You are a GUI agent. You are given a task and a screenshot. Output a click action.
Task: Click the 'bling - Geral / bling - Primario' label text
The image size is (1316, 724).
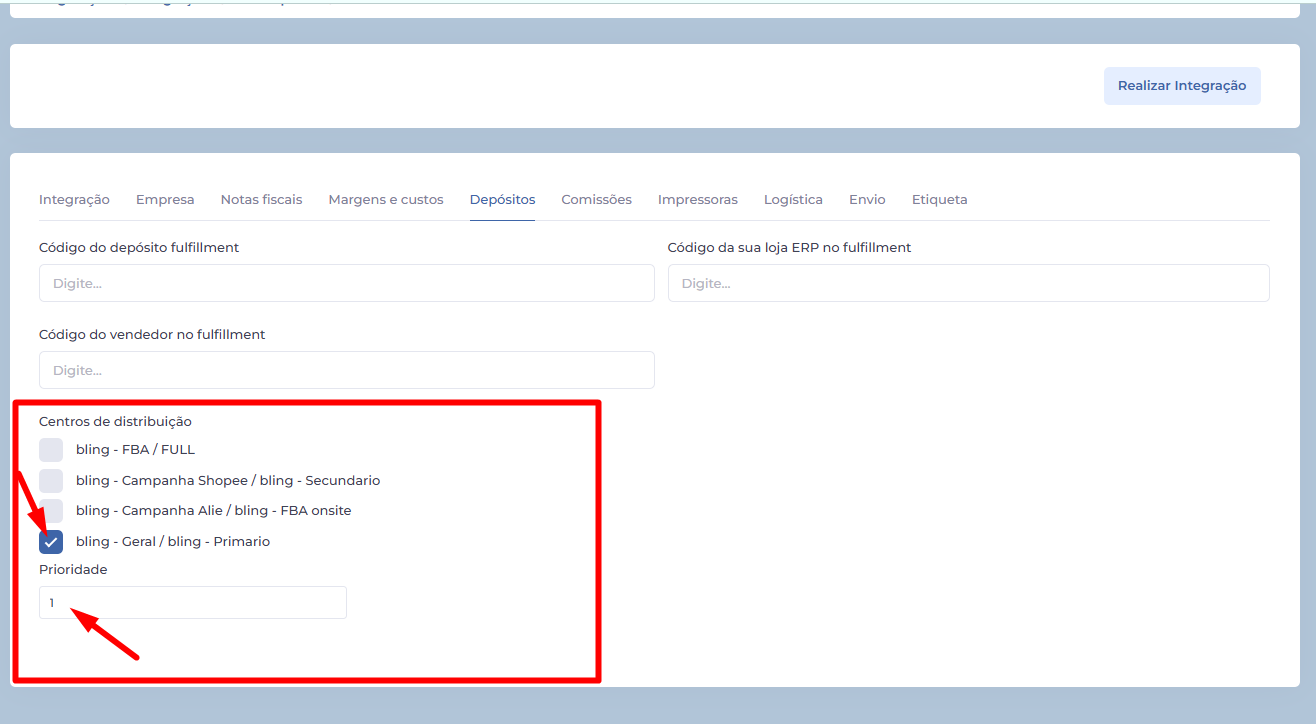173,542
